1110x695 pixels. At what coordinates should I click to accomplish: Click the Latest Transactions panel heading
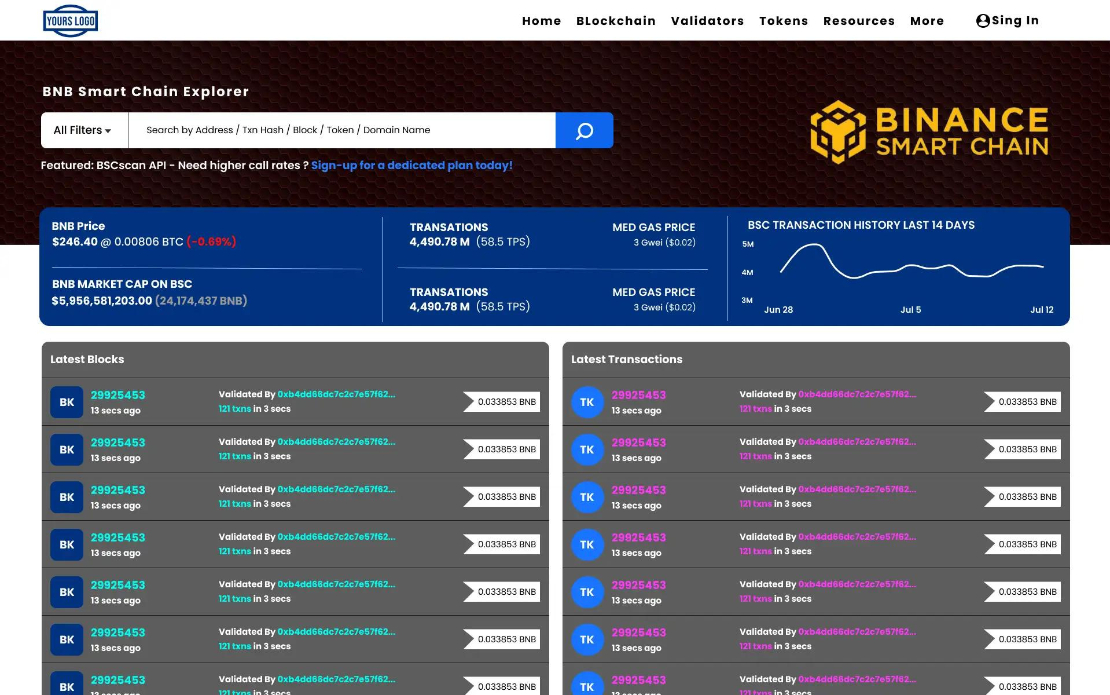pyautogui.click(x=626, y=360)
